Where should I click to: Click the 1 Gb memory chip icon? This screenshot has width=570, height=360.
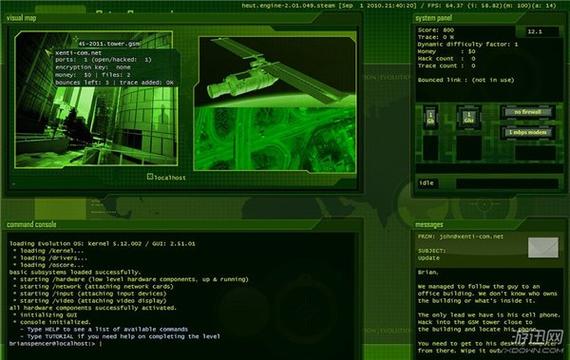point(430,117)
